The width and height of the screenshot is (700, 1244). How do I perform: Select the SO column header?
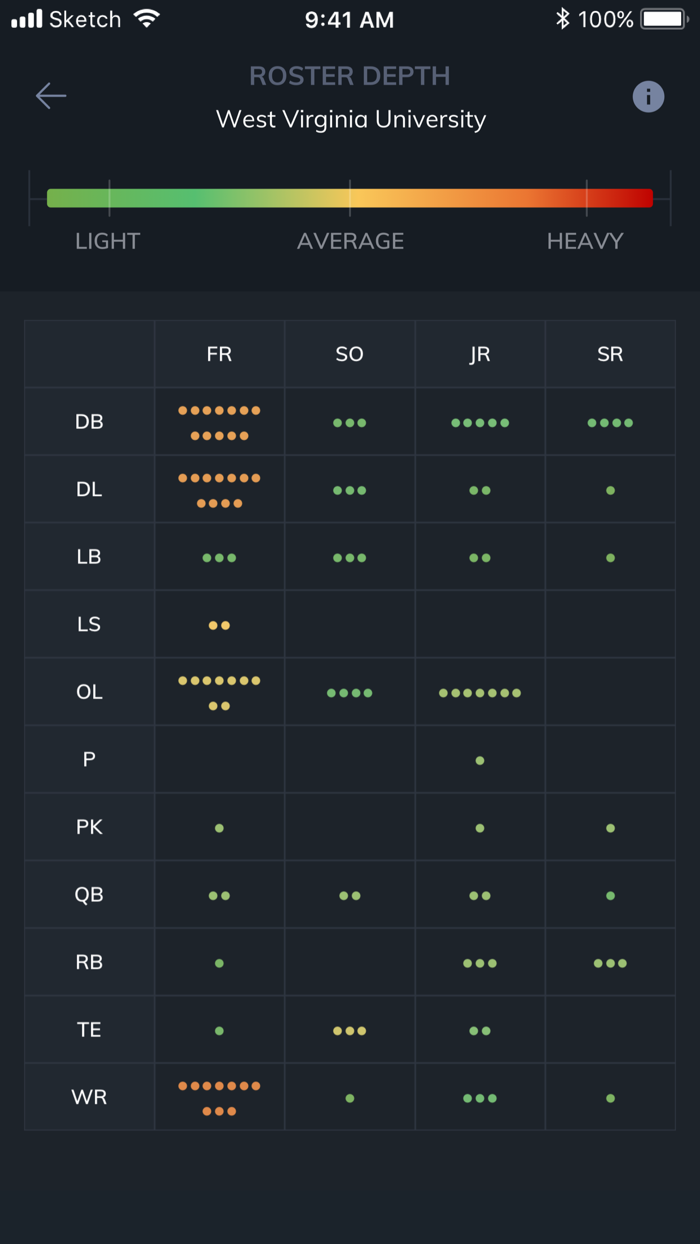(x=349, y=354)
